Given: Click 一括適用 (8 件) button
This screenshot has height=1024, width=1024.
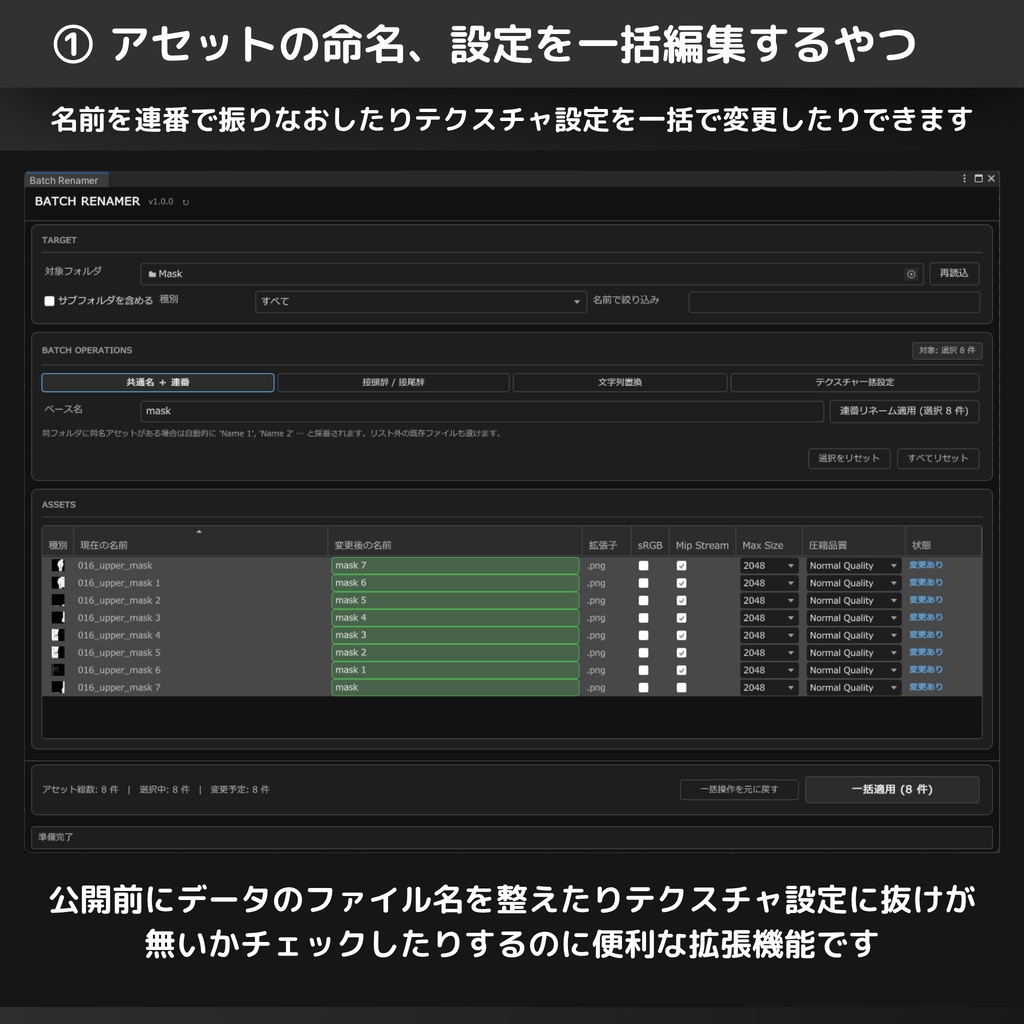Looking at the screenshot, I should (x=891, y=790).
